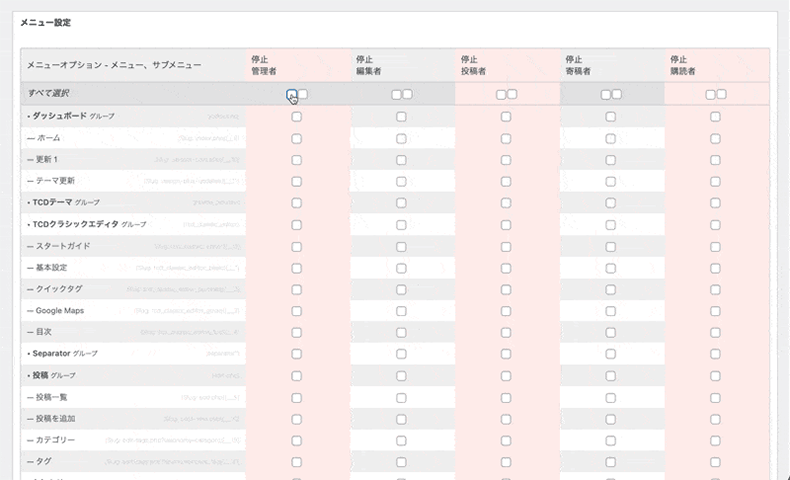Tick ダッシュボード checkbox in the 管理者 column
Screen dimensions: 790x480
point(296,116)
